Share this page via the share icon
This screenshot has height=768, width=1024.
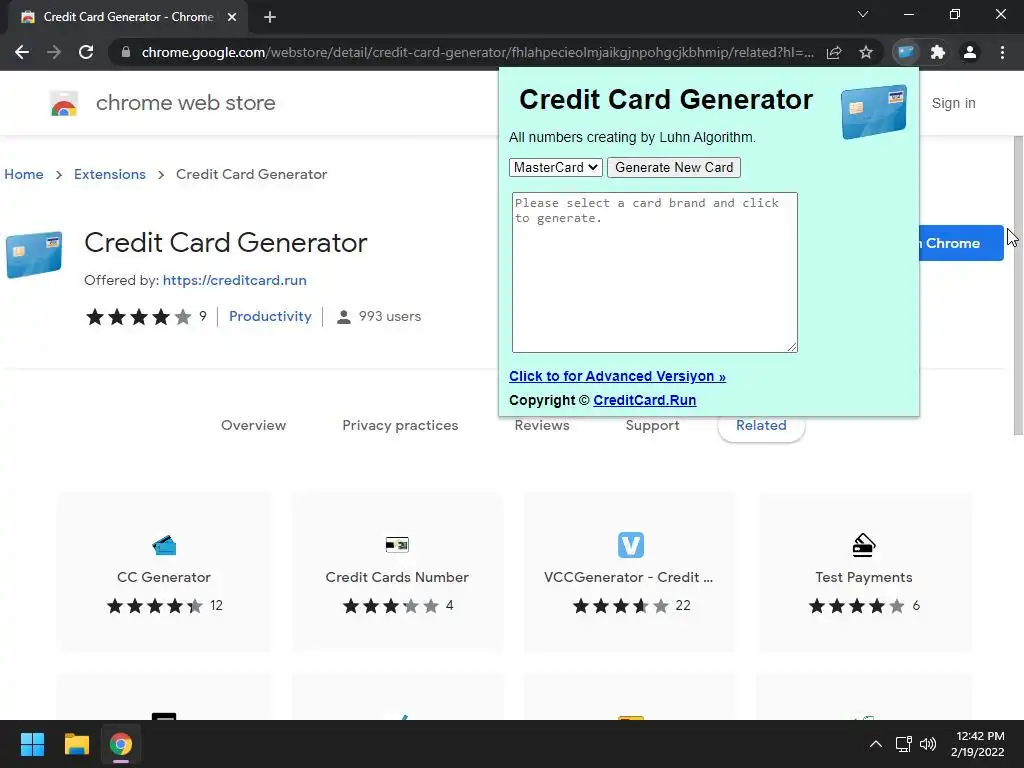tap(834, 52)
